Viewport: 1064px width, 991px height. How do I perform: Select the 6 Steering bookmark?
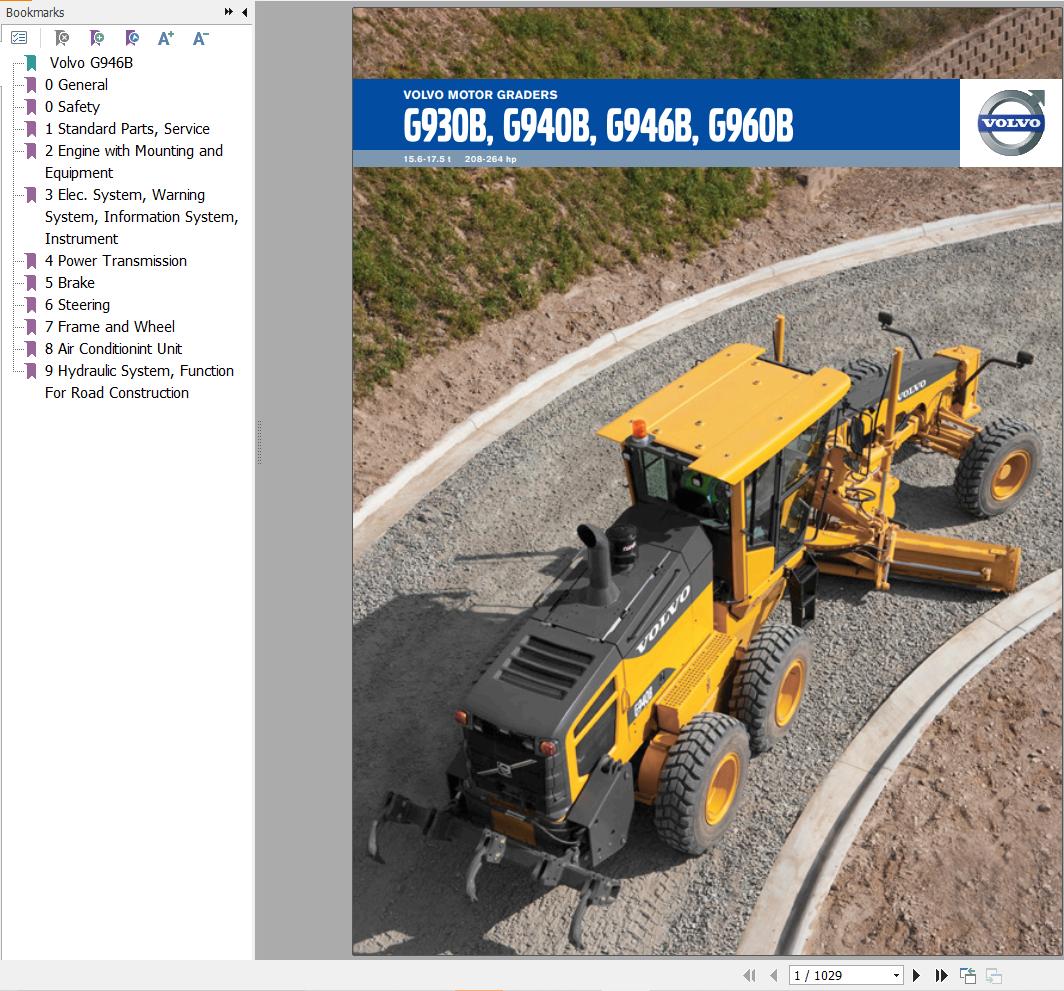[x=77, y=305]
